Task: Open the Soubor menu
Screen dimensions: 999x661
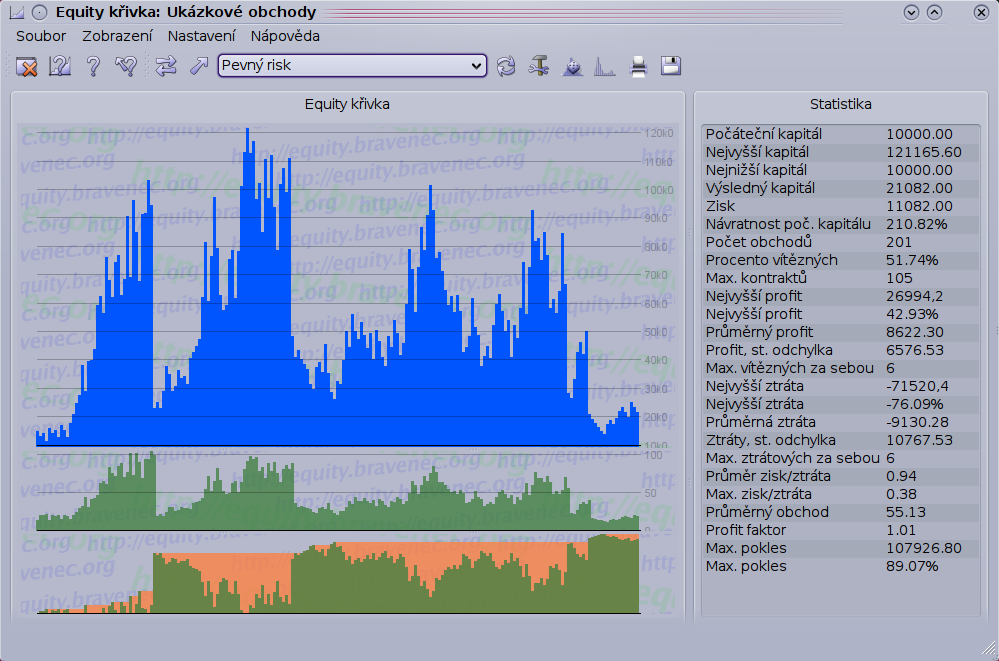Action: pyautogui.click(x=41, y=36)
